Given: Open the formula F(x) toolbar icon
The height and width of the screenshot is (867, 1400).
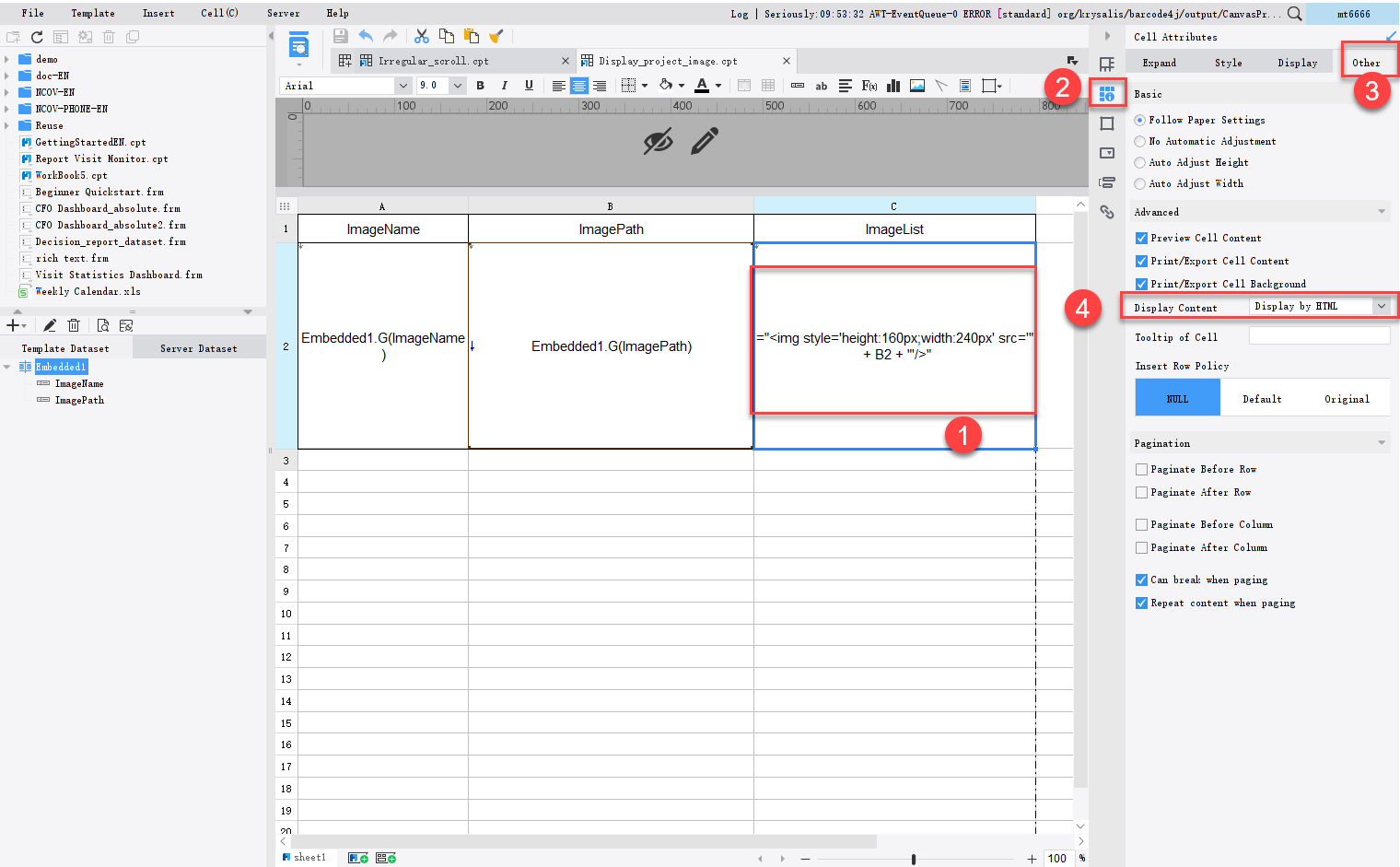Looking at the screenshot, I should pyautogui.click(x=869, y=85).
